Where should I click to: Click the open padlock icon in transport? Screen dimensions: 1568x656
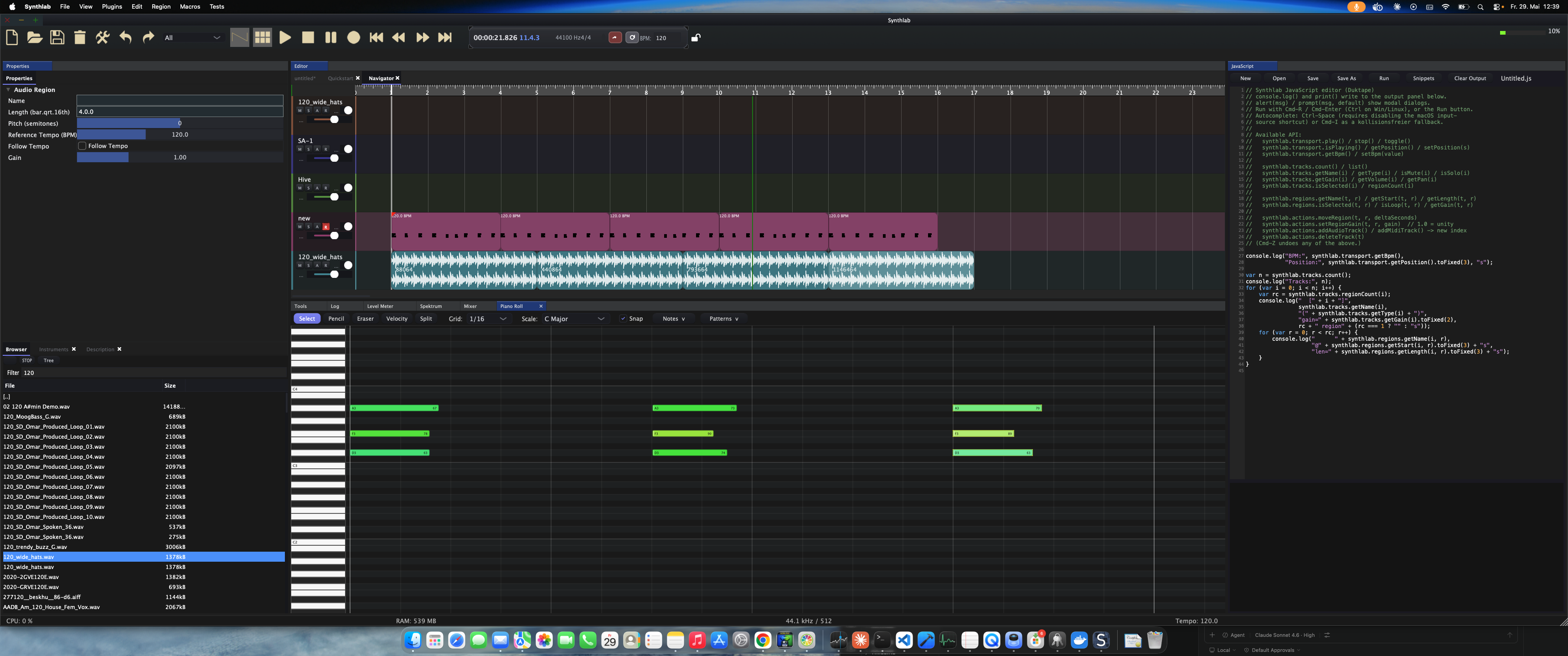coord(696,38)
